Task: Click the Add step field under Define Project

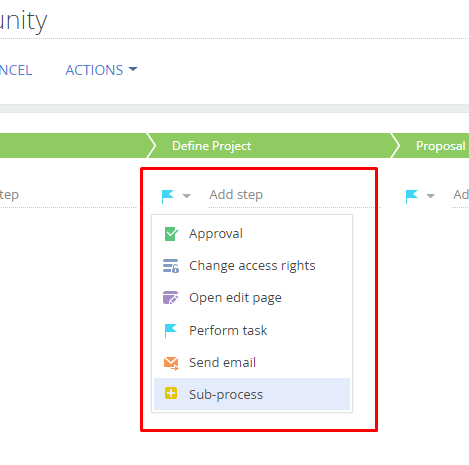Action: (x=291, y=195)
